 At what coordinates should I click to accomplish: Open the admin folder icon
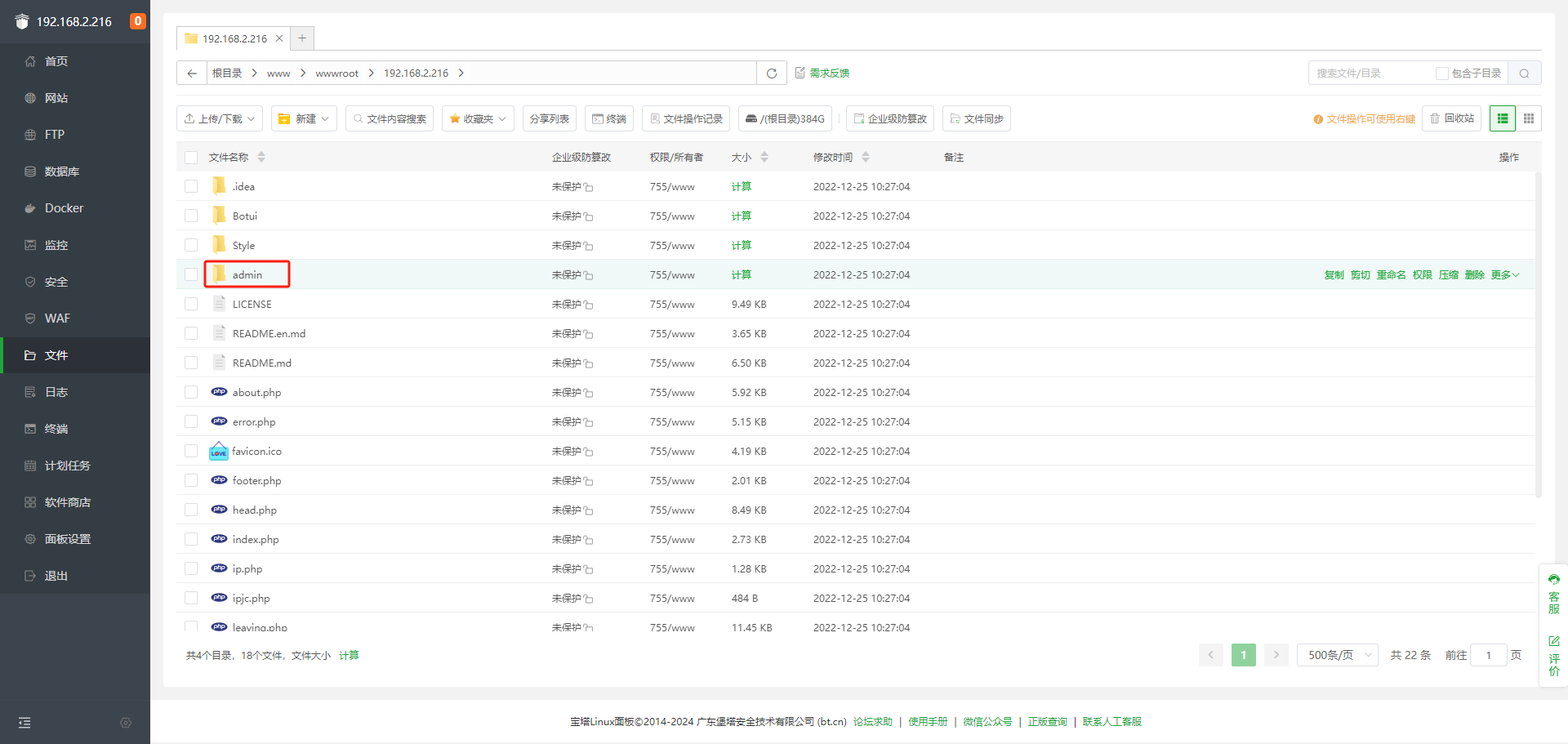[219, 274]
